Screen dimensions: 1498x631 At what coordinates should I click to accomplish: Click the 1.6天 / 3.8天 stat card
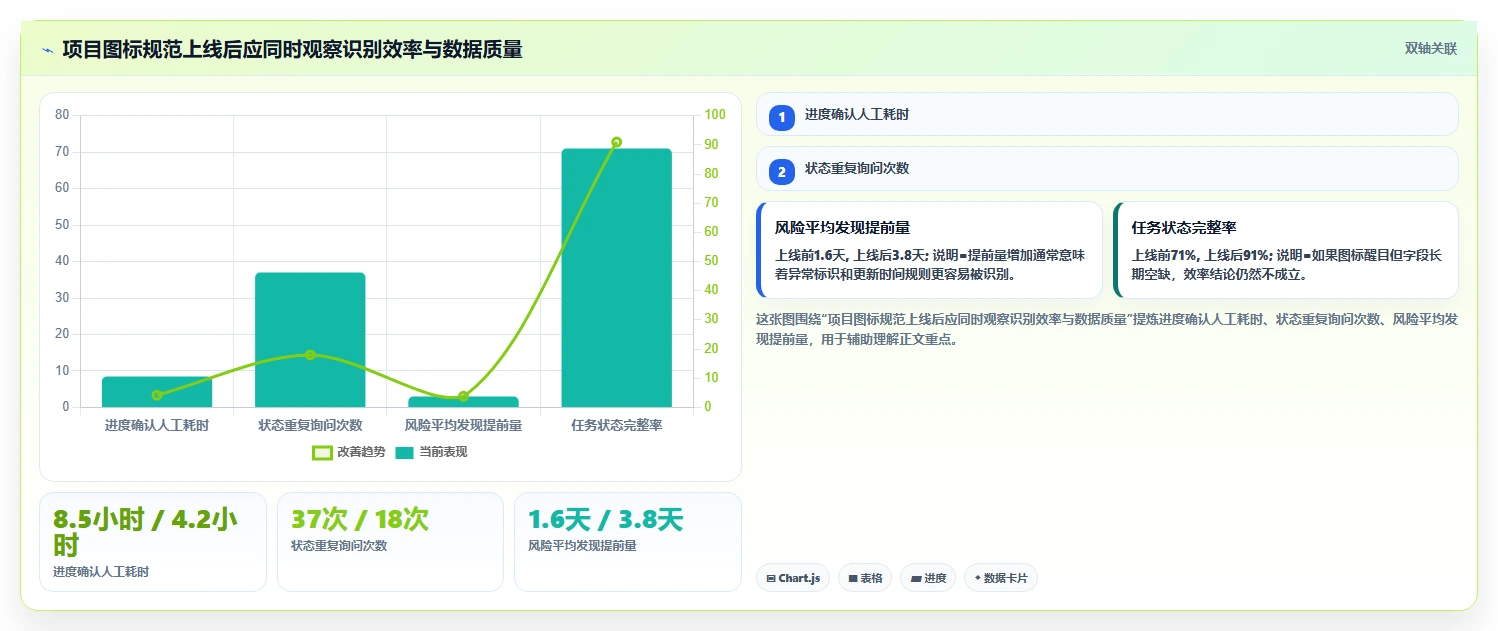click(628, 542)
